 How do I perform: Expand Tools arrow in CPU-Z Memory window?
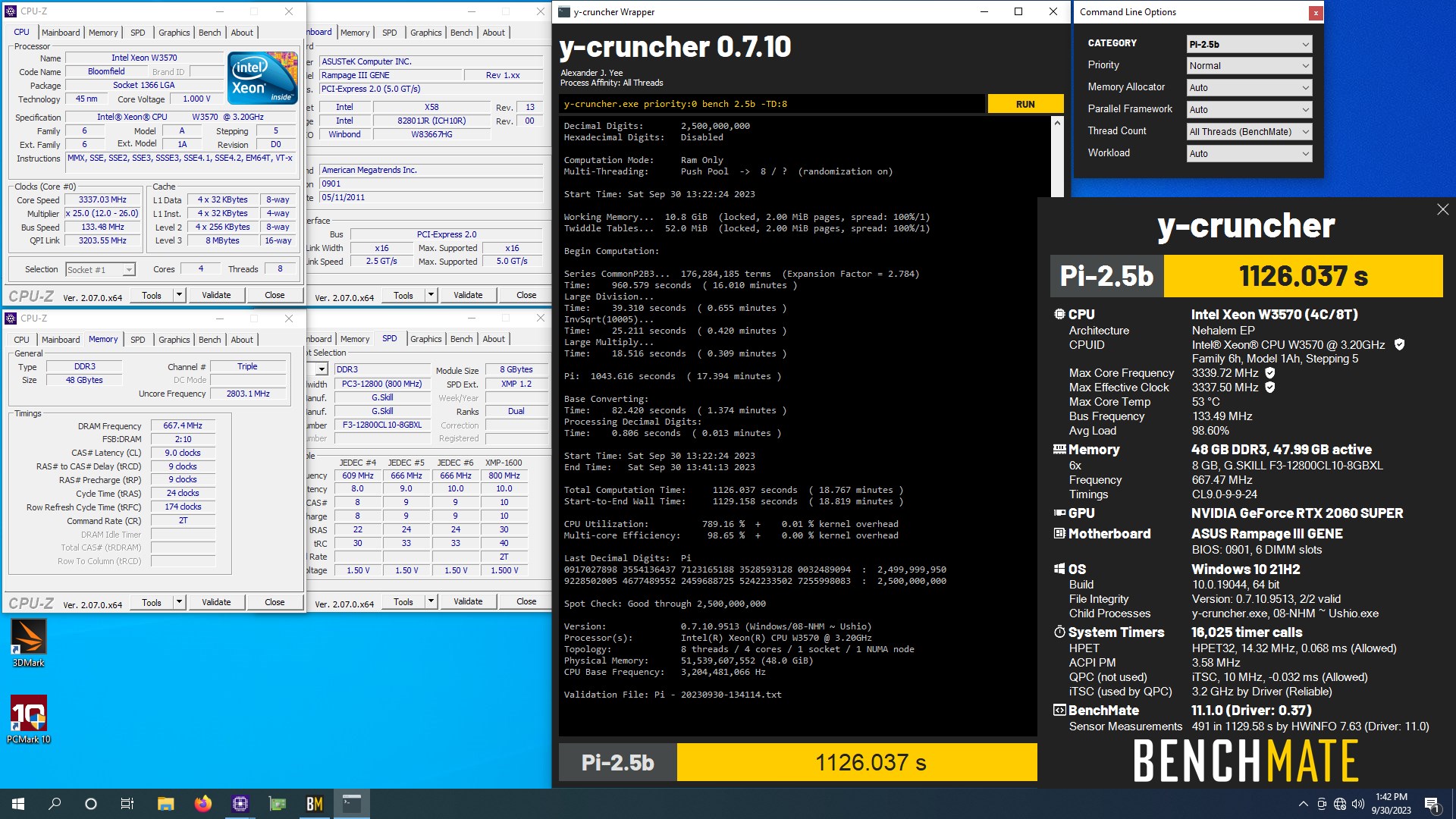click(x=179, y=602)
